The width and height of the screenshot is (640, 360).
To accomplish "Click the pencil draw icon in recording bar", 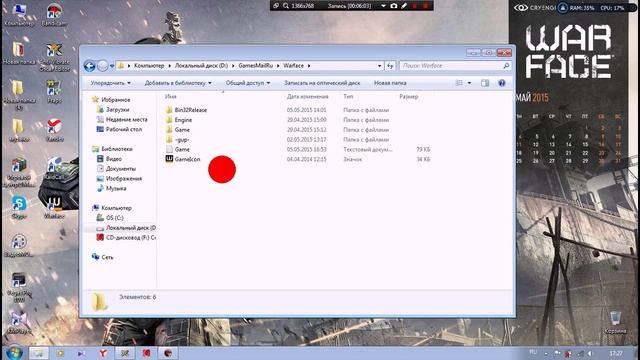I will pos(404,6).
